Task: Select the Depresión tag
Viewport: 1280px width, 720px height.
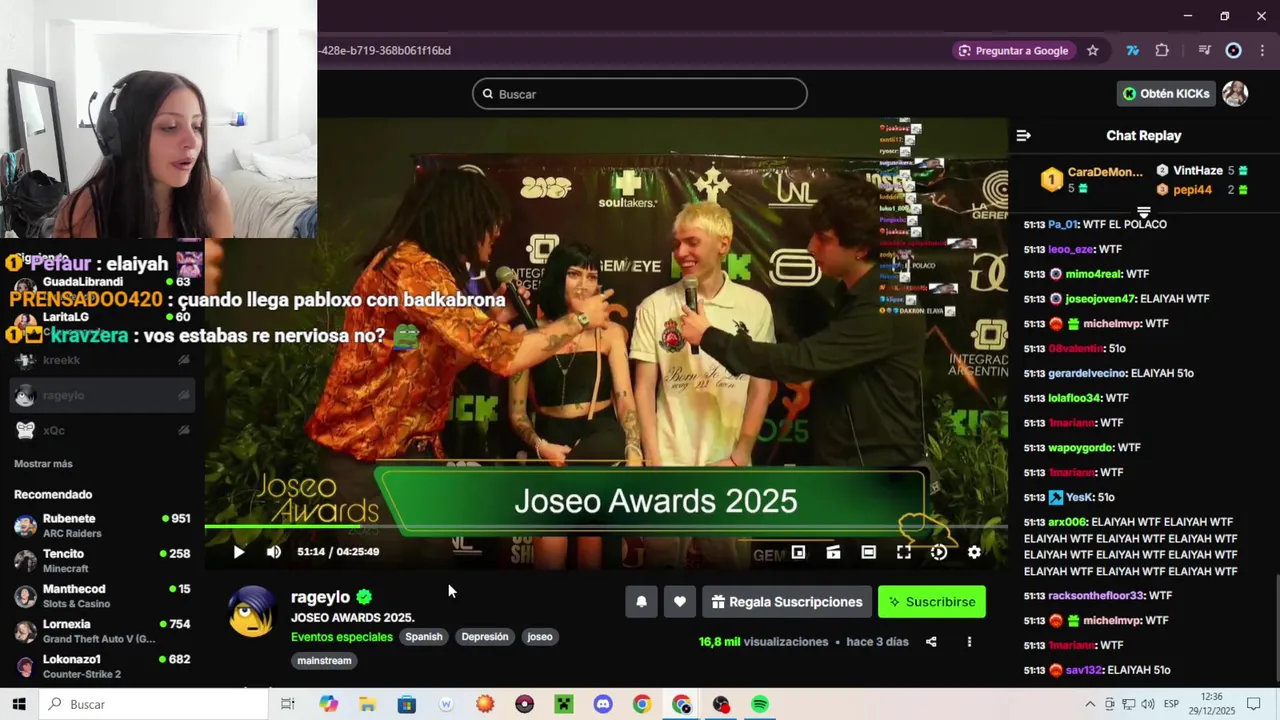Action: click(x=485, y=637)
